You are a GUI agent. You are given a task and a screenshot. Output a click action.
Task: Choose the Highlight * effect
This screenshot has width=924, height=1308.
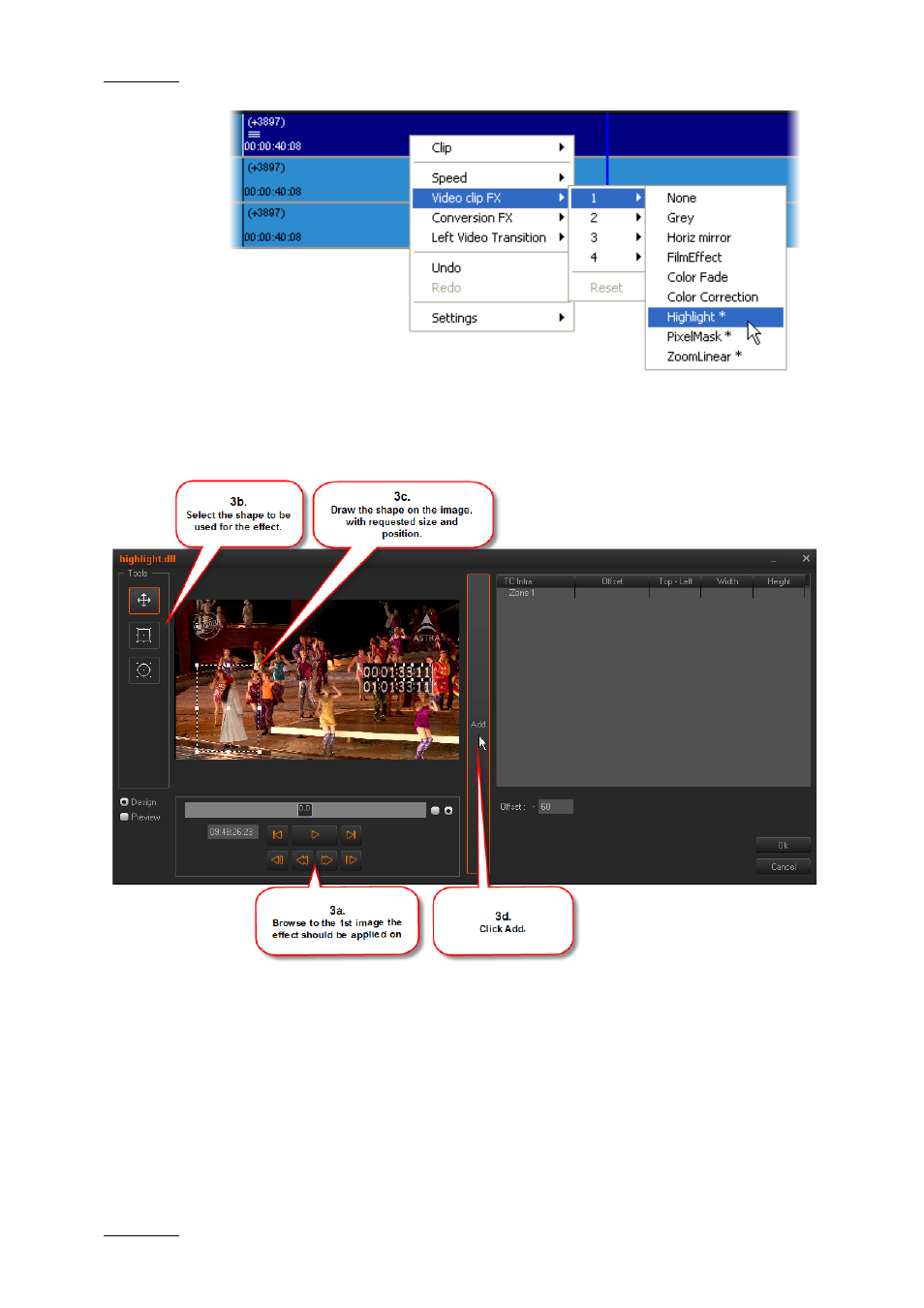[x=716, y=317]
